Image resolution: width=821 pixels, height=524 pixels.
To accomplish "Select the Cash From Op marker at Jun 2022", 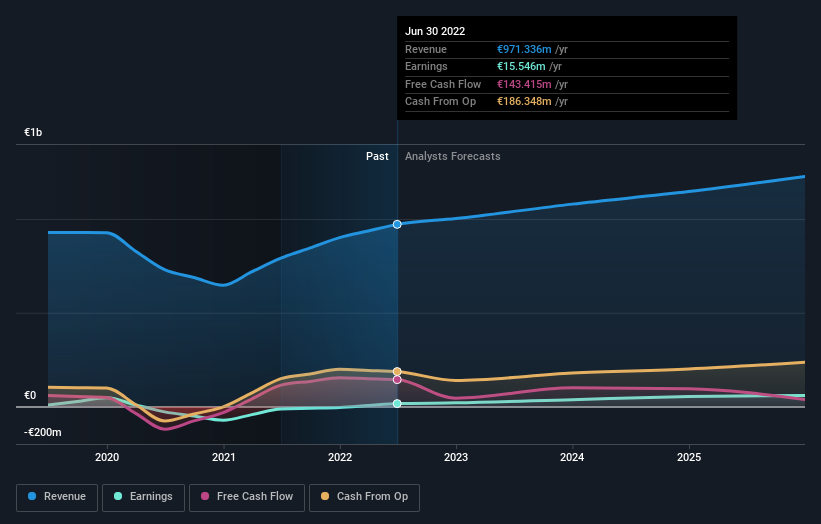I will point(397,372).
